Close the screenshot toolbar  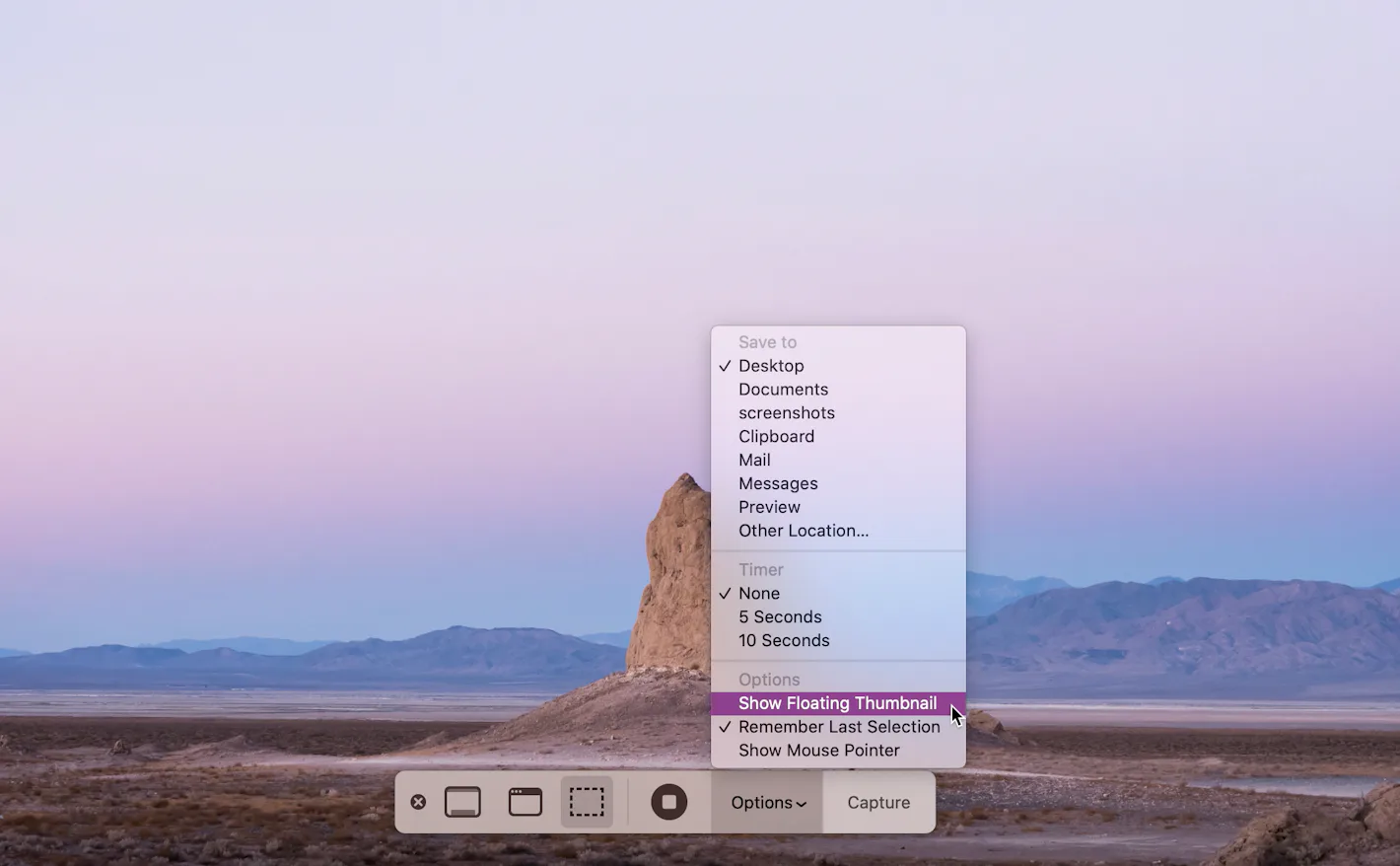[x=418, y=802]
